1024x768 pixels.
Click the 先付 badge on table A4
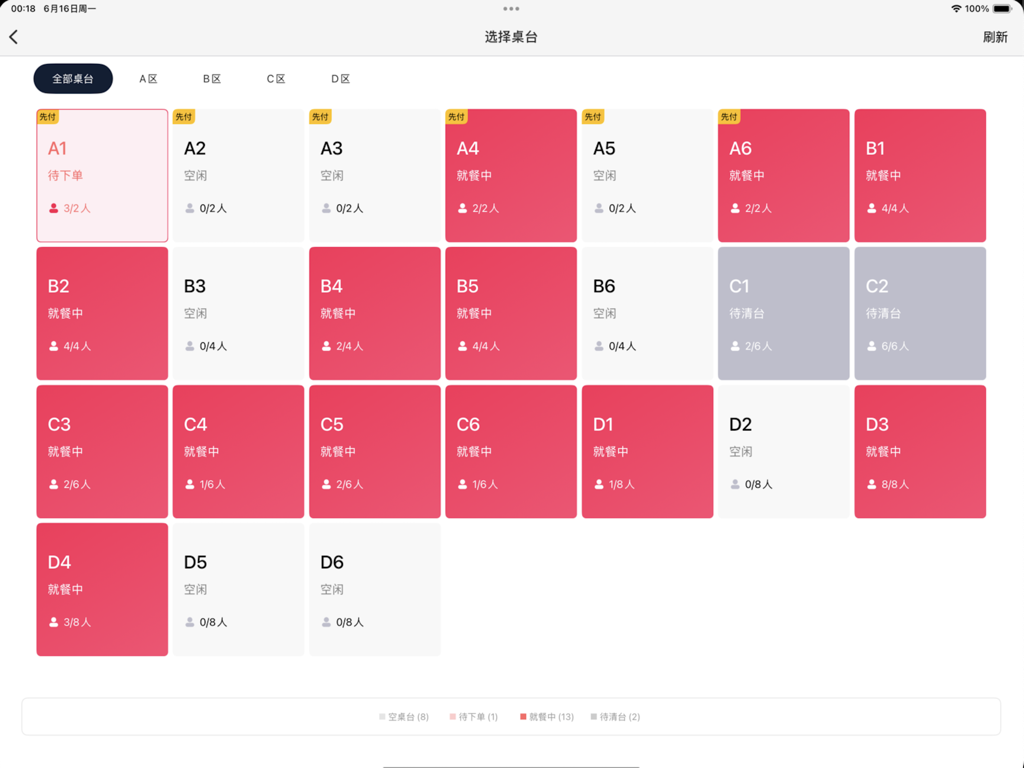[x=457, y=116]
